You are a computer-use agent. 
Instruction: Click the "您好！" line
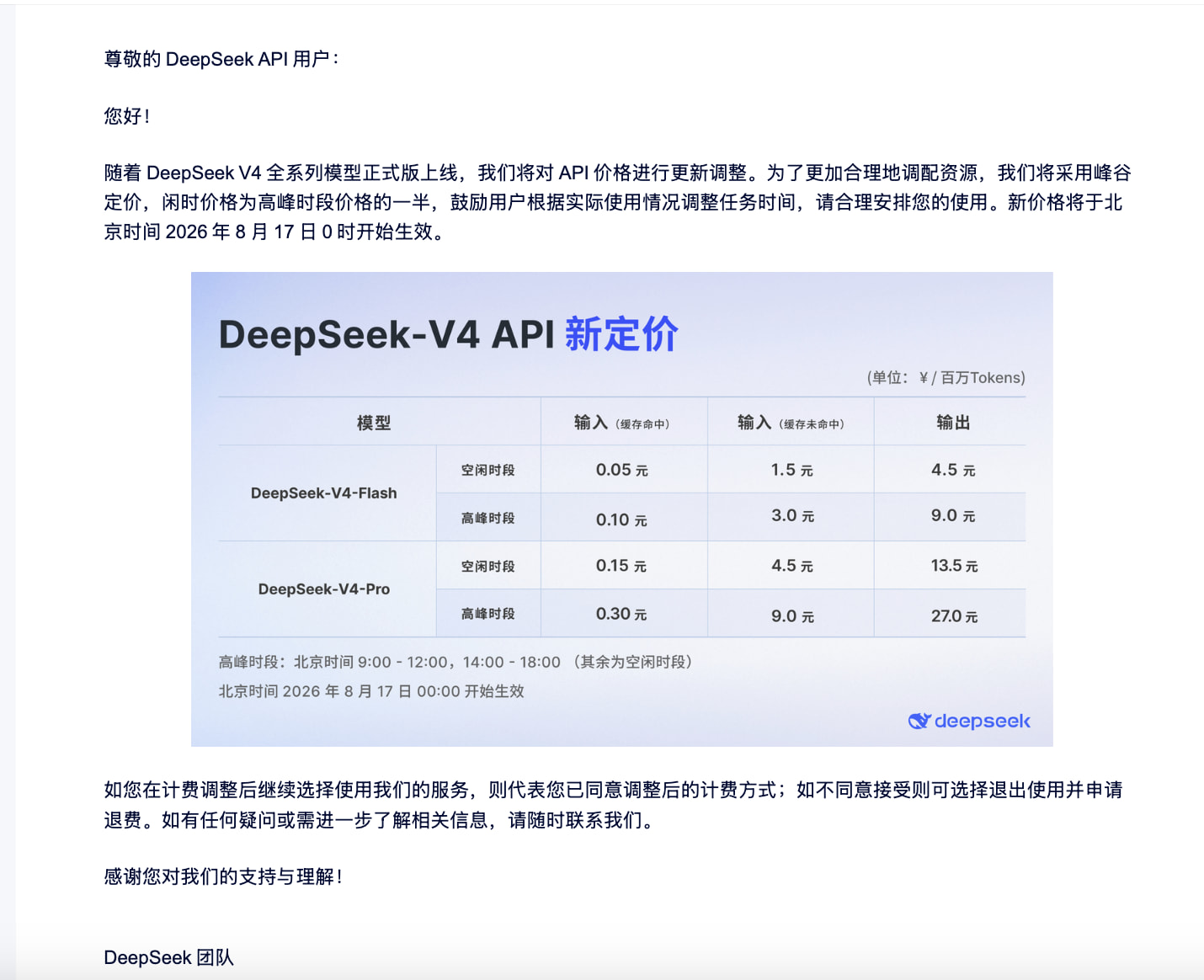pos(127,116)
